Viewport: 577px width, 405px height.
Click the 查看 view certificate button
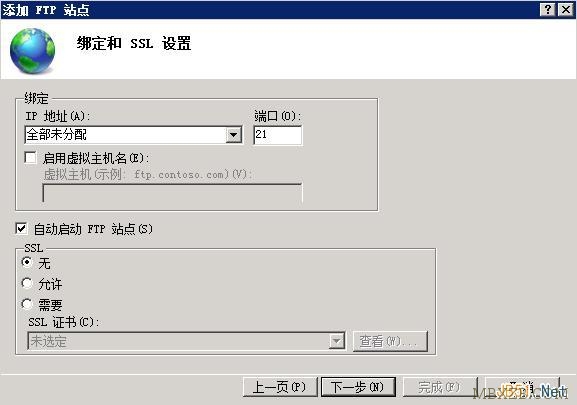390,341
